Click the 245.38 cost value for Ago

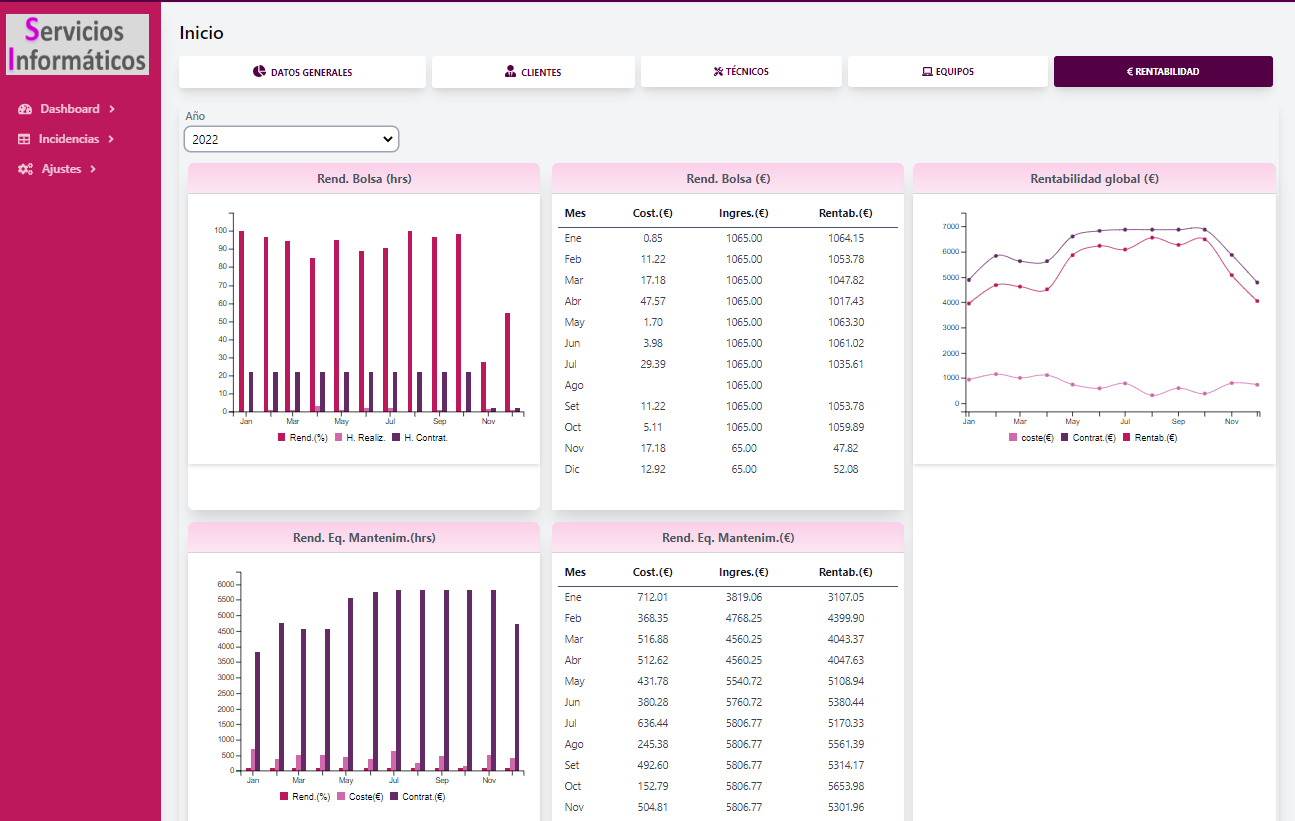[x=653, y=744]
